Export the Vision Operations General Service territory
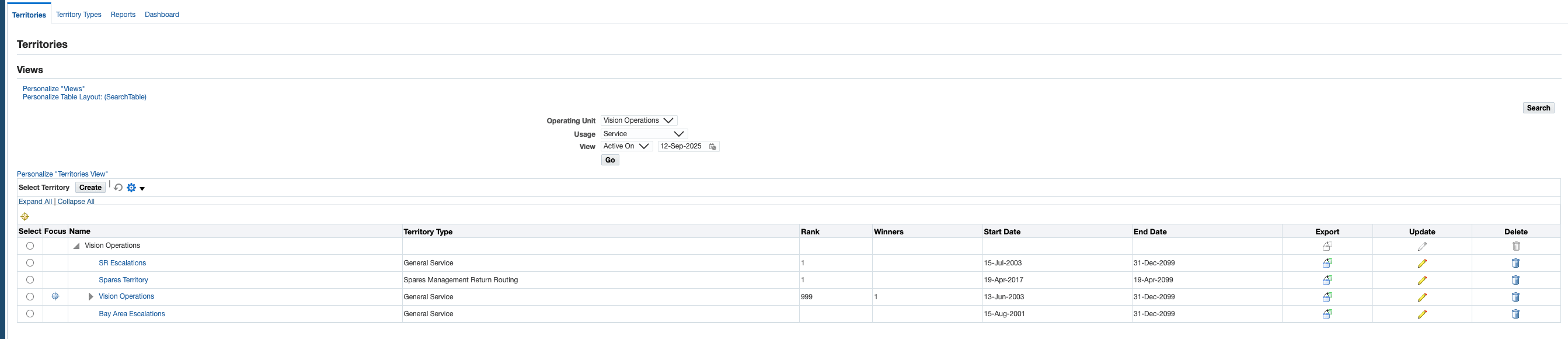 click(1327, 297)
